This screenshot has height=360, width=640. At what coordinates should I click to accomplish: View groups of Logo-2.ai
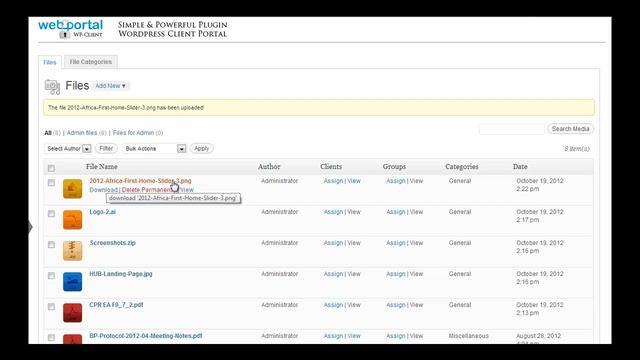coord(416,212)
